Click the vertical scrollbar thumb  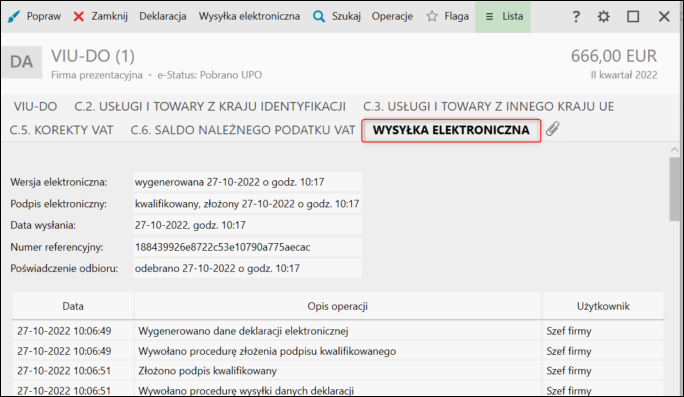pyautogui.click(x=675, y=190)
